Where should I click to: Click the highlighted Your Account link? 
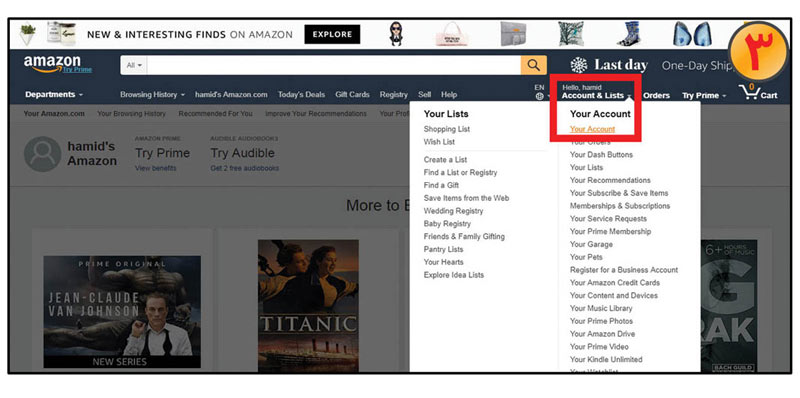(x=592, y=129)
